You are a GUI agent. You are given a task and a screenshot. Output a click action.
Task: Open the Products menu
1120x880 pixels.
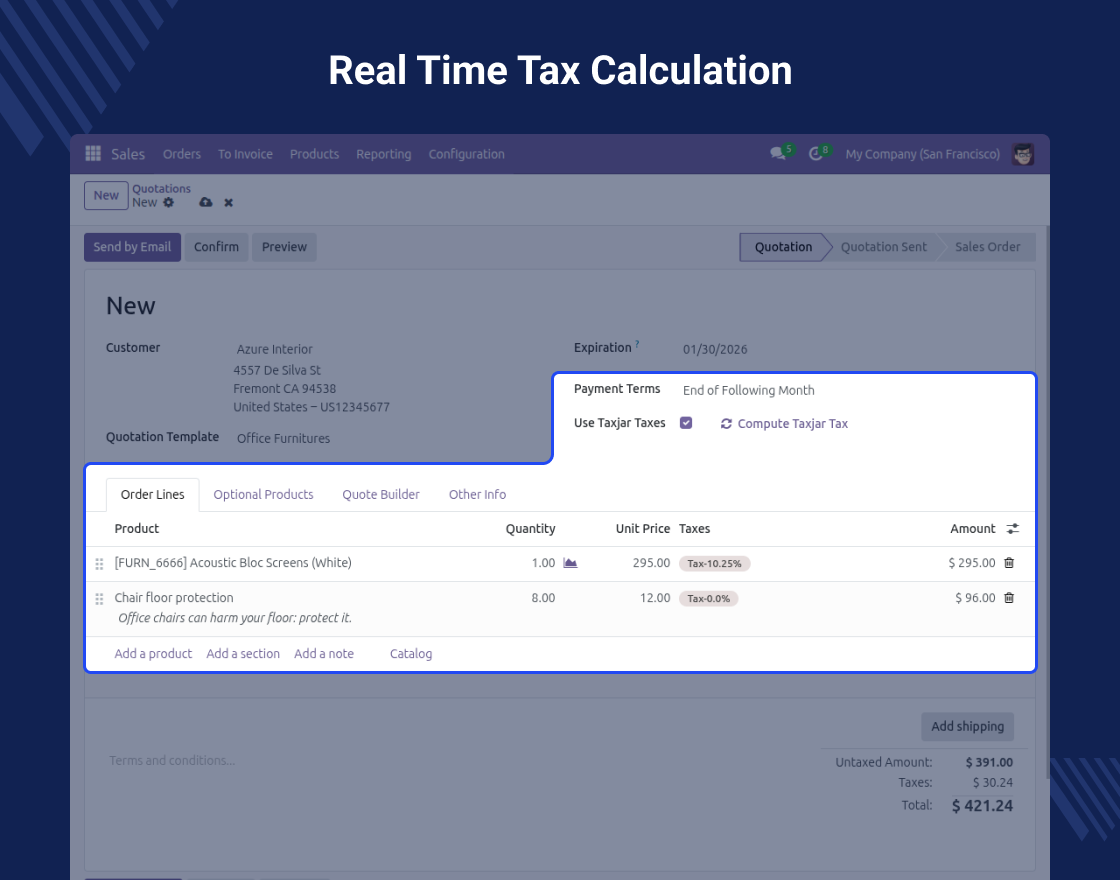pyautogui.click(x=314, y=154)
